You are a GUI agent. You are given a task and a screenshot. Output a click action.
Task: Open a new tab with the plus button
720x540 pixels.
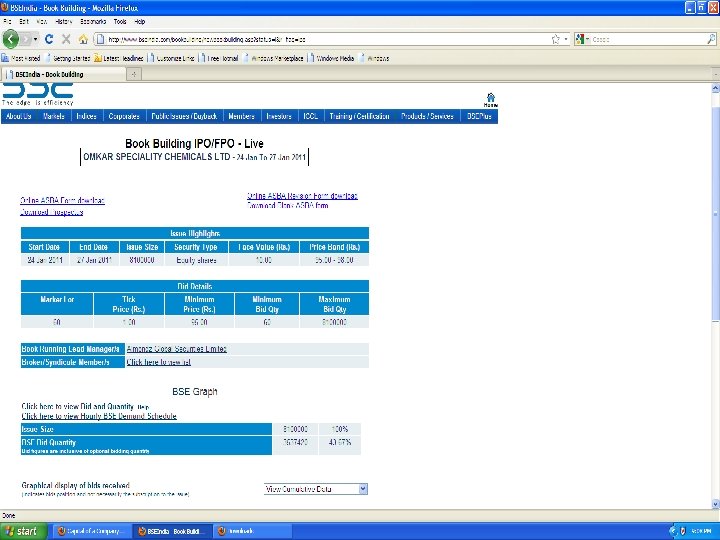click(134, 74)
